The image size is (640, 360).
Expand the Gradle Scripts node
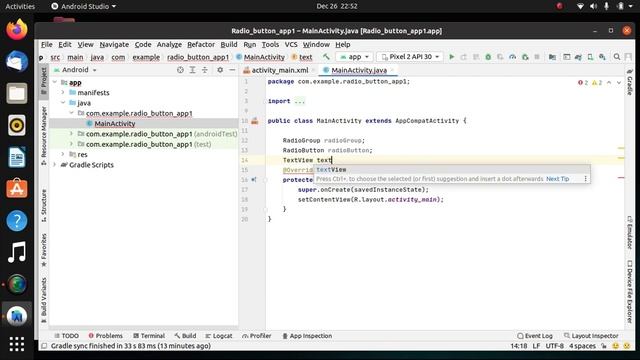click(55, 165)
